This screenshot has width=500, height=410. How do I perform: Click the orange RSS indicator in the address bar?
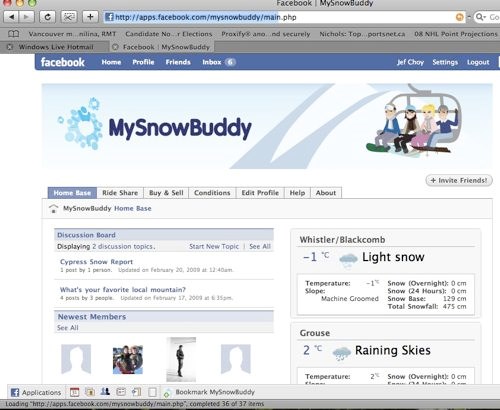point(460,17)
